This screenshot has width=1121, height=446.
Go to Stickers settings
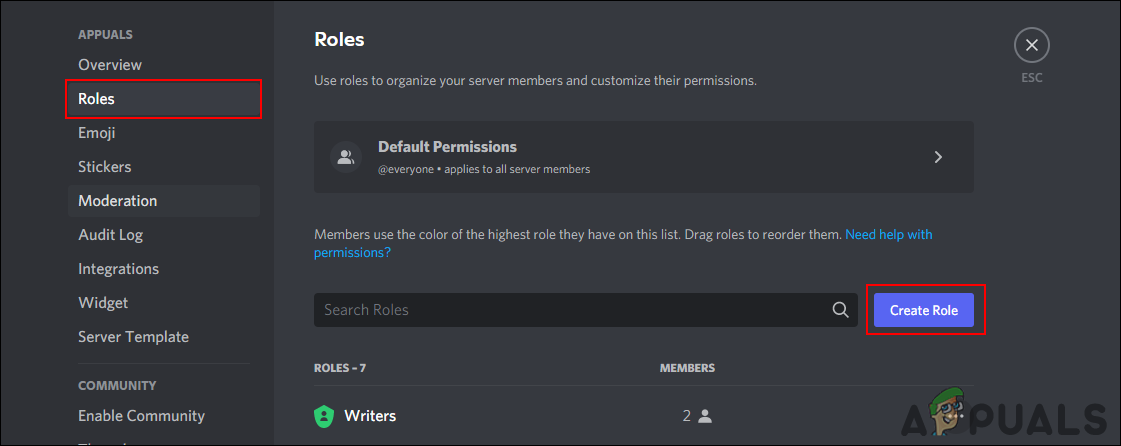[x=105, y=167]
